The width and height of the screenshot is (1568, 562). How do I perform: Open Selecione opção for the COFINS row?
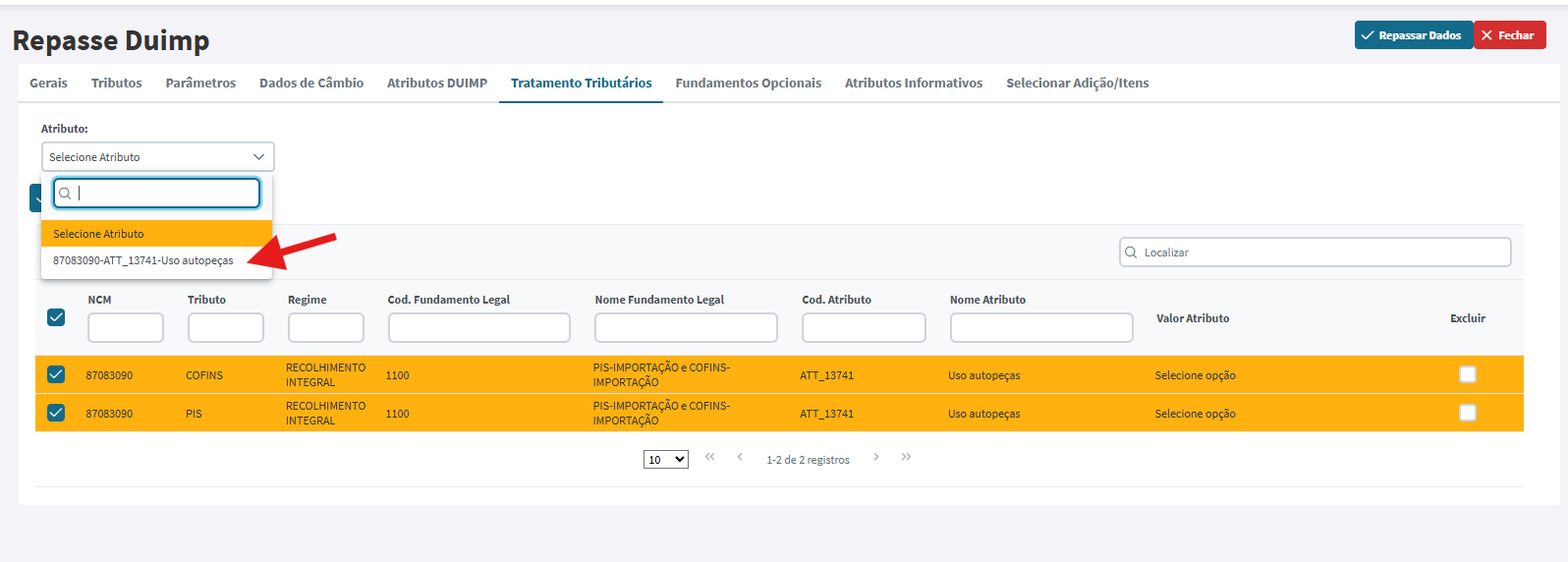(1196, 375)
